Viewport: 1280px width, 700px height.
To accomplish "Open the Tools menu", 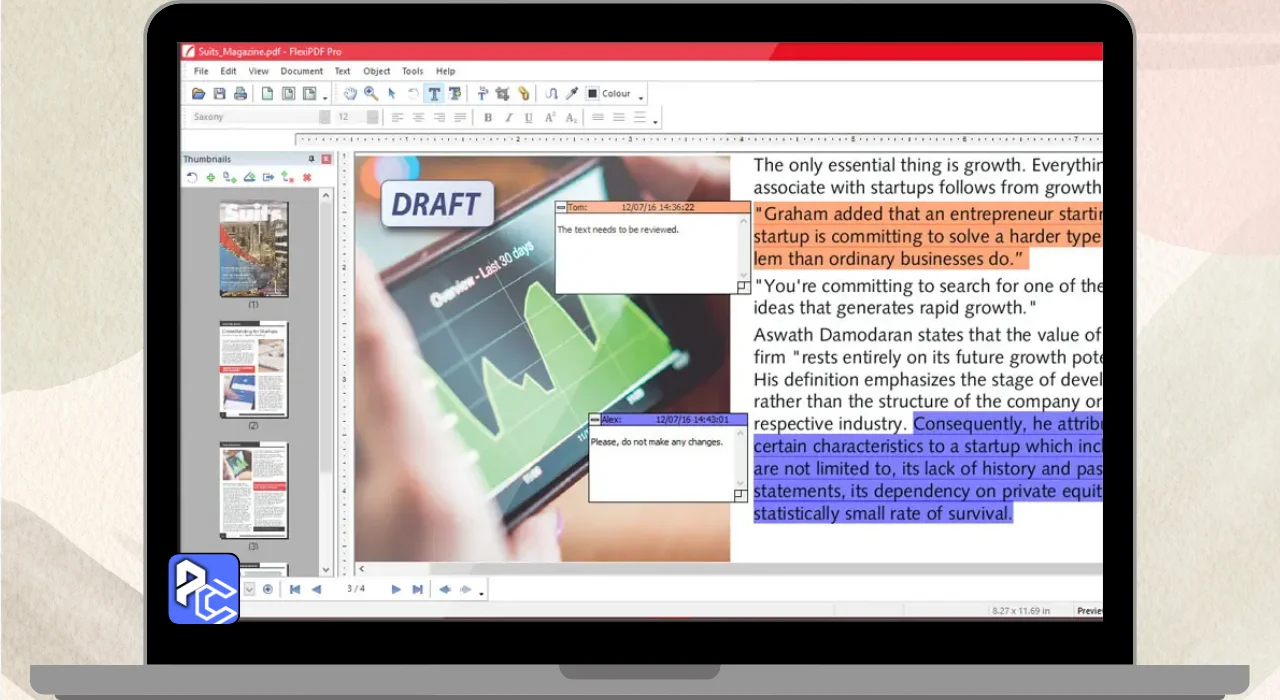I will click(x=413, y=71).
